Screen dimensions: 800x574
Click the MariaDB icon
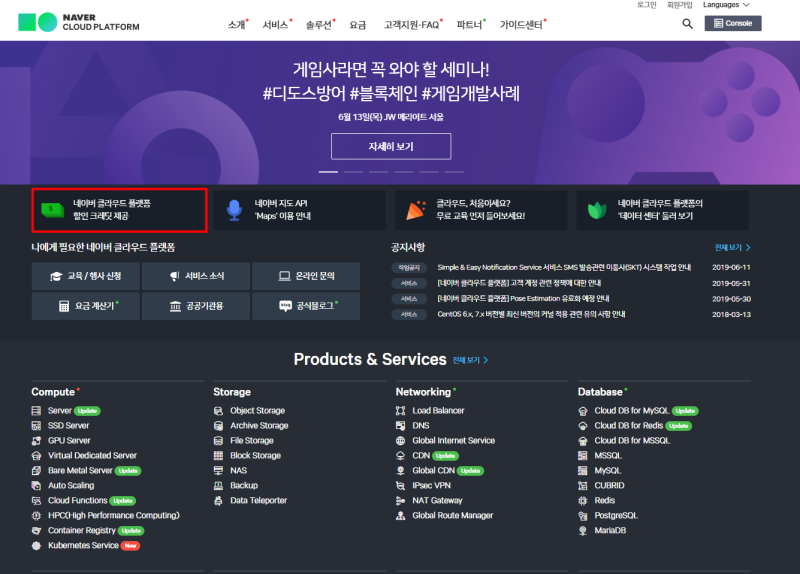pyautogui.click(x=583, y=531)
